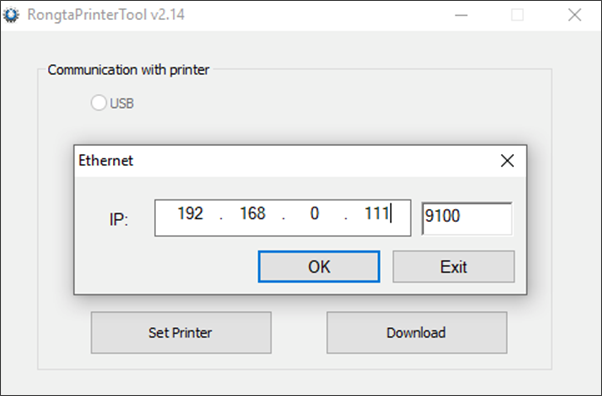The width and height of the screenshot is (602, 396).
Task: Click OK in the Ethernet dialog
Action: [x=319, y=267]
